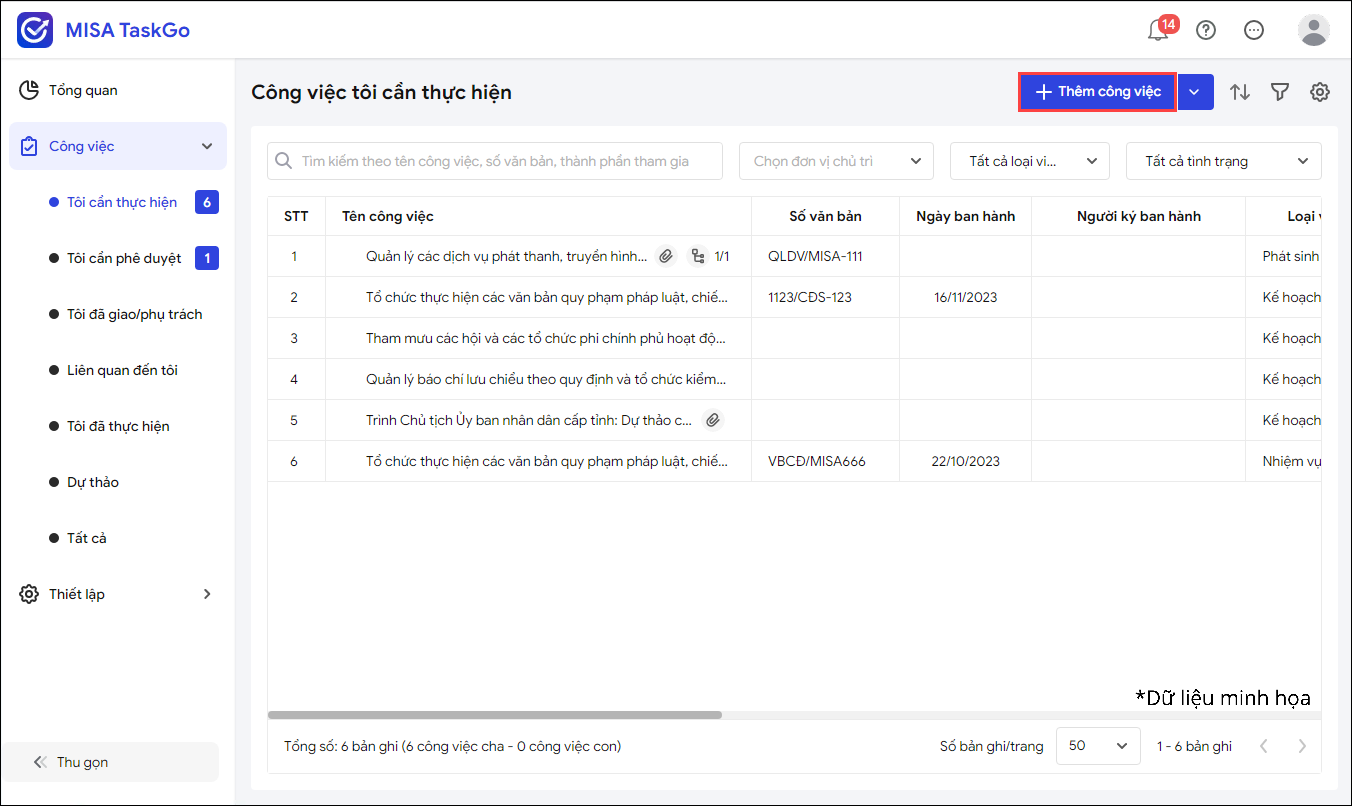Click the Thêm công việc button
This screenshot has height=806, width=1352.
tap(1098, 92)
